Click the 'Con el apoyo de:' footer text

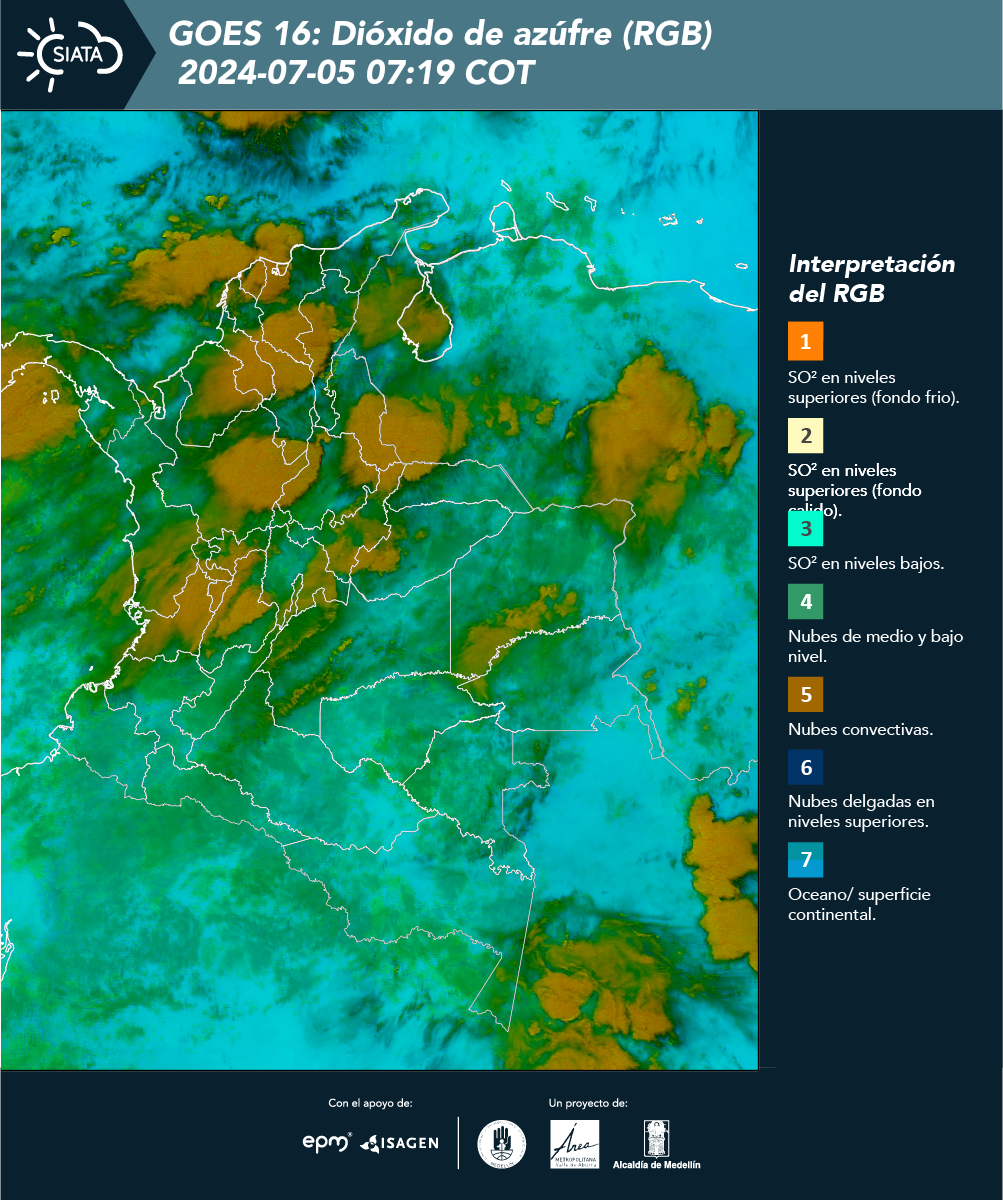tap(370, 1103)
